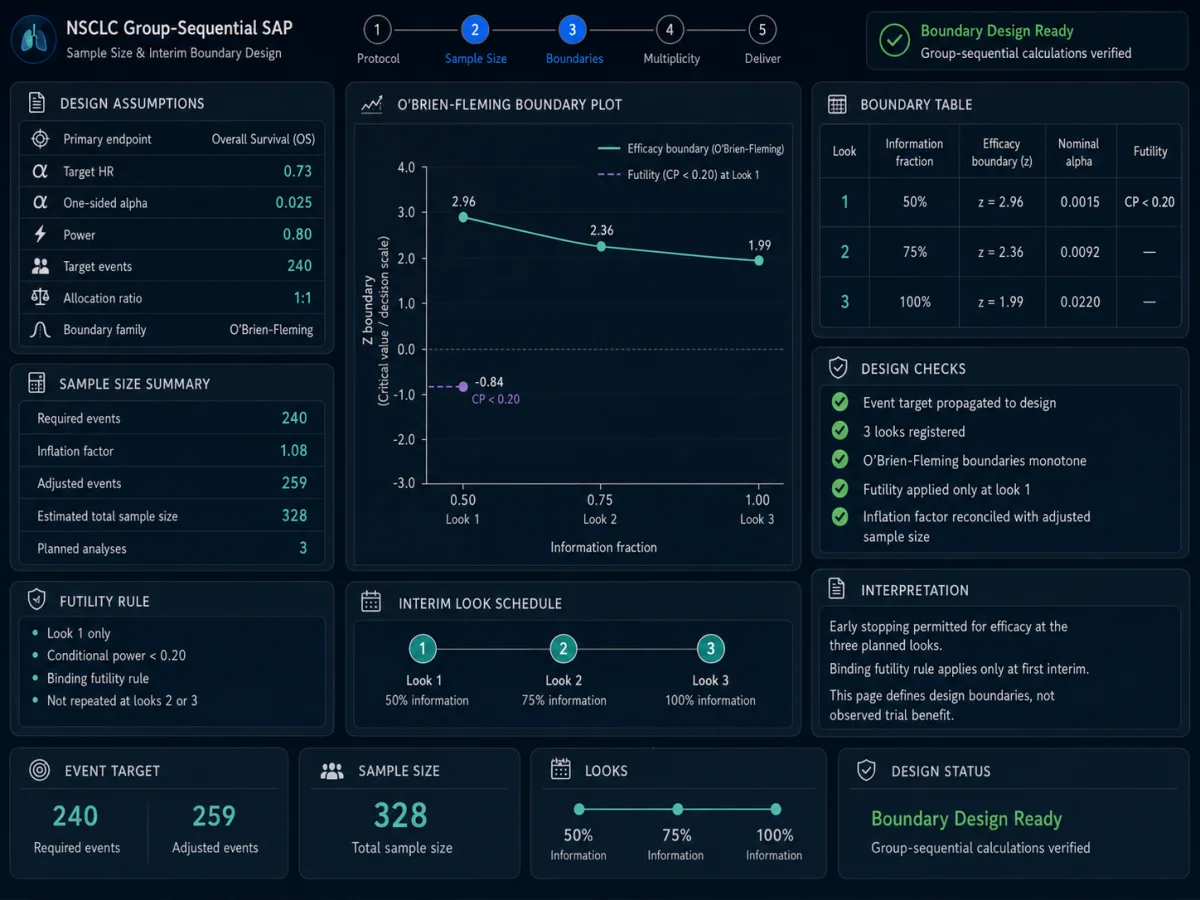Go to step 1 Protocol

click(376, 30)
